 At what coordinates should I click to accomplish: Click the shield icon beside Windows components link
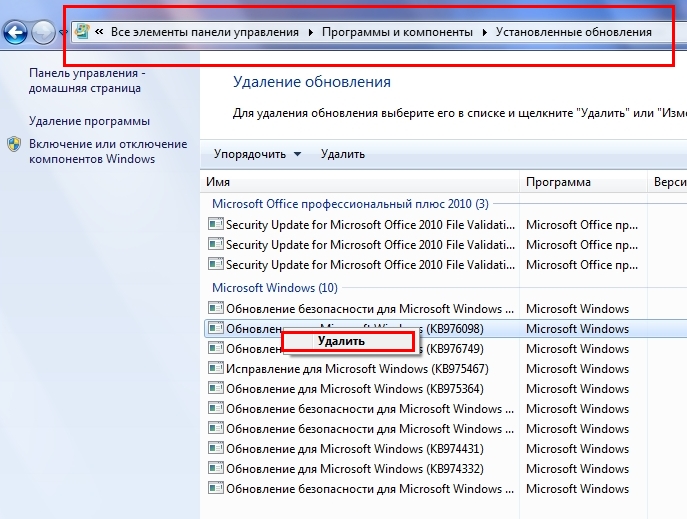(x=14, y=144)
